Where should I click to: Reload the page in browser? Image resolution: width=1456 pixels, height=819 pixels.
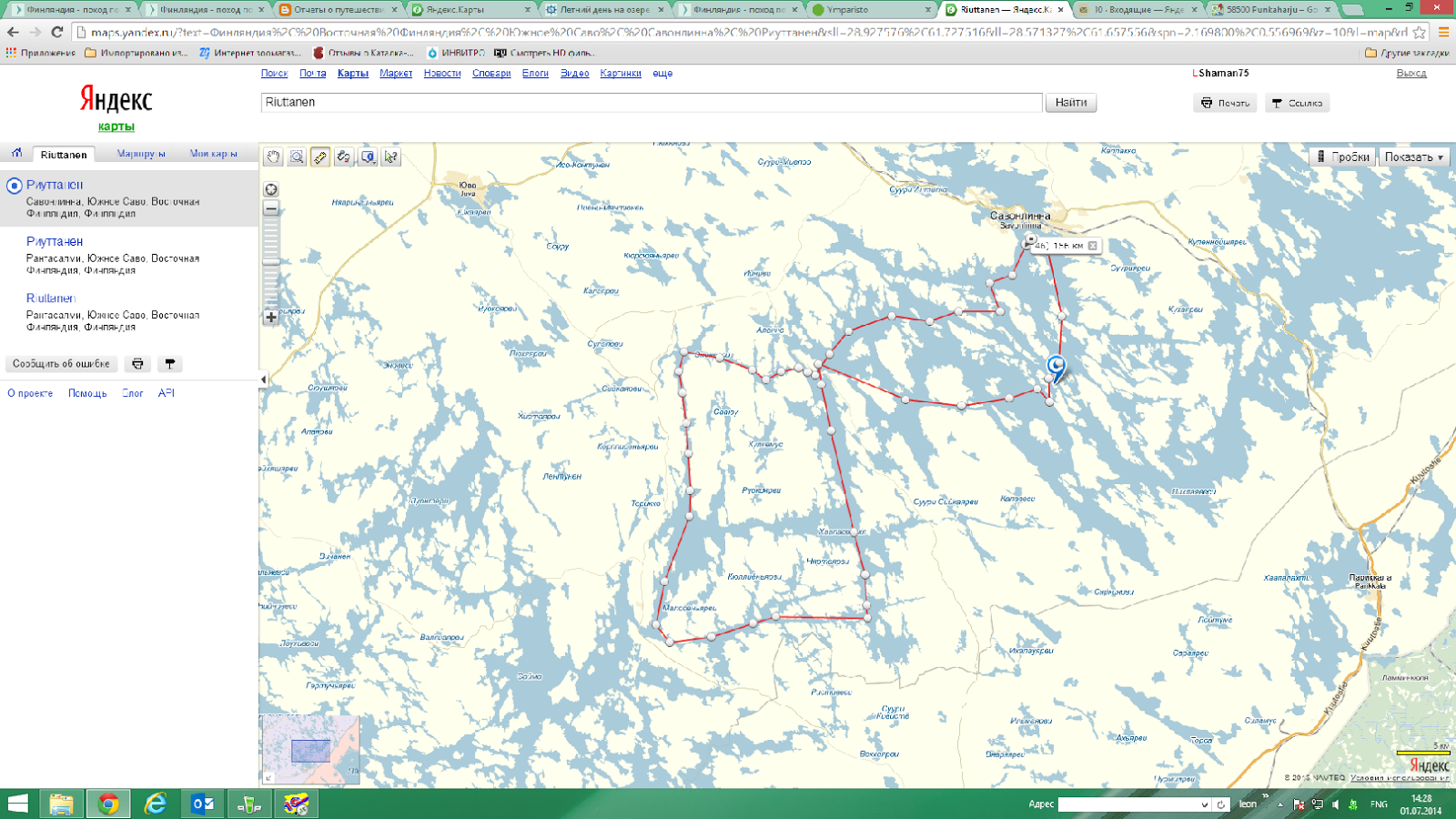point(56,32)
